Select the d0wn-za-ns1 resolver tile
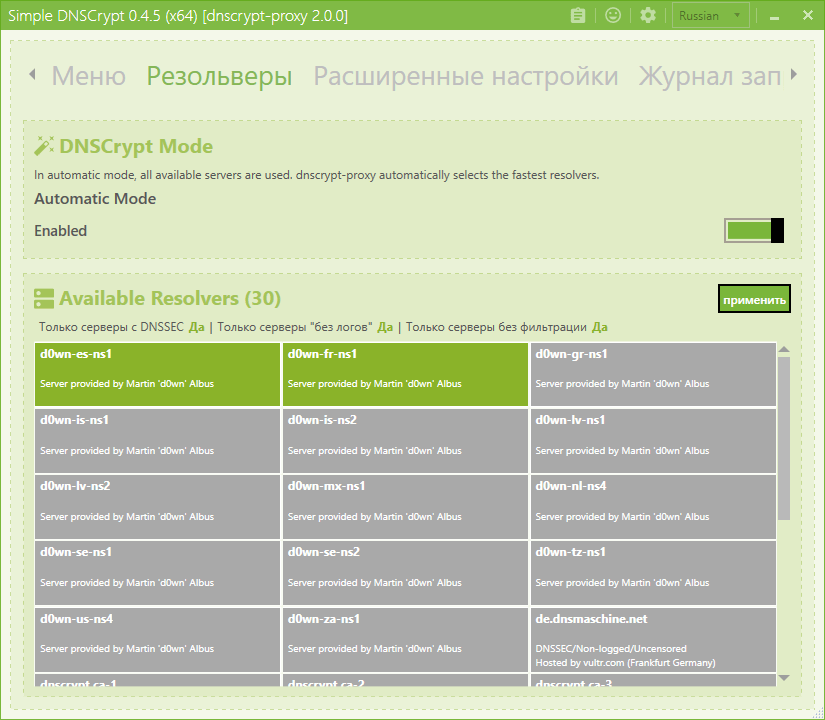The width and height of the screenshot is (825, 720). (405, 639)
